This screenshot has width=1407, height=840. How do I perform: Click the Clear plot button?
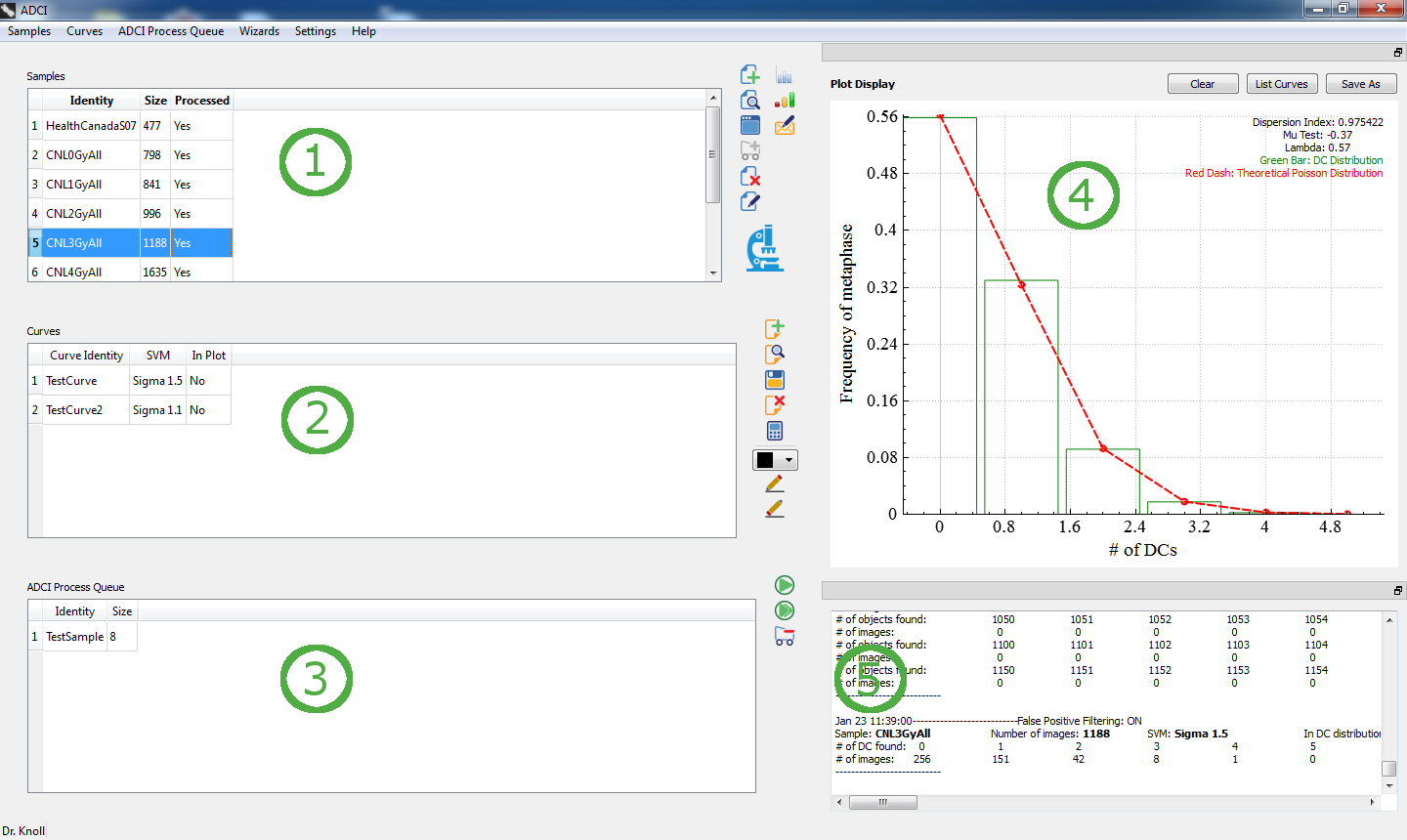(1202, 84)
